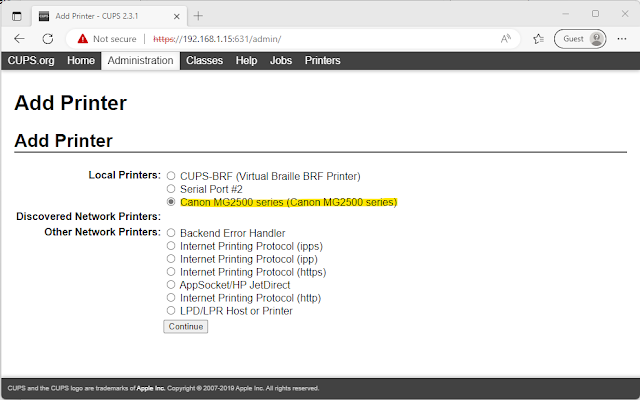Select CUPS-BRF Virtual Braille printer radio
This screenshot has width=640, height=400.
171,176
